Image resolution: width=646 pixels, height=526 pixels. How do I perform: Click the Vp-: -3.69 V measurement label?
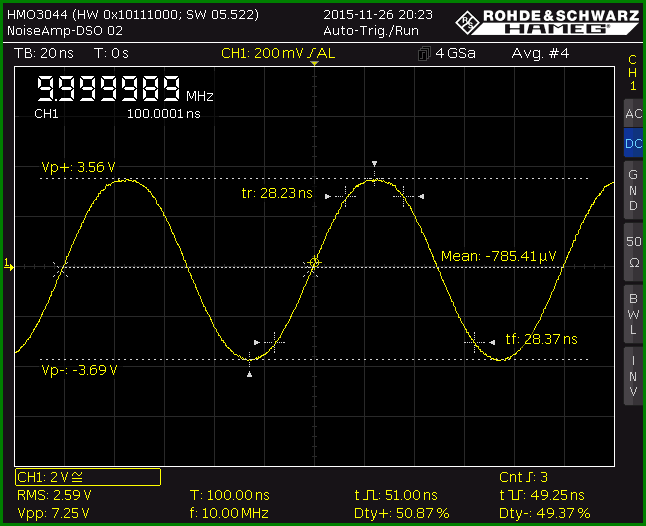click(79, 370)
